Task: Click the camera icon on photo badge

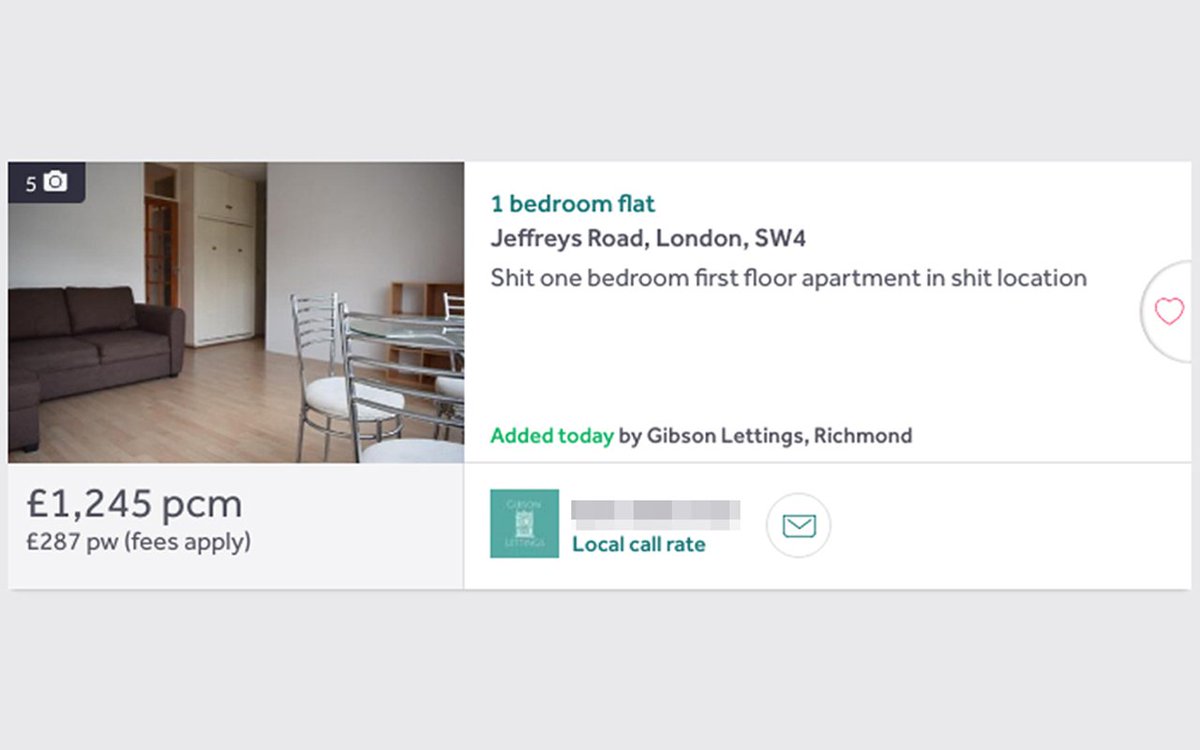Action: coord(56,182)
